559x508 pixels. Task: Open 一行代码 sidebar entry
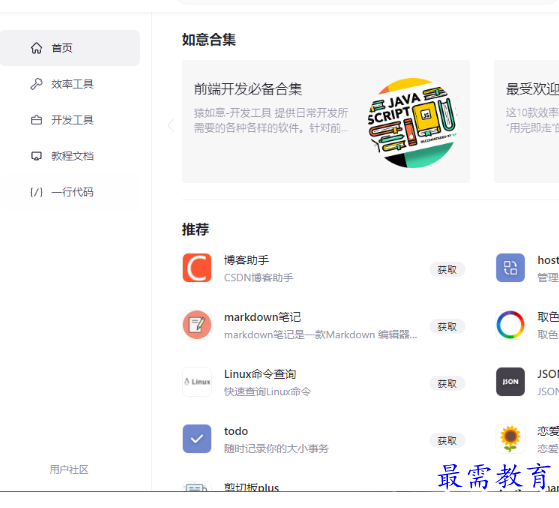pyautogui.click(x=70, y=192)
